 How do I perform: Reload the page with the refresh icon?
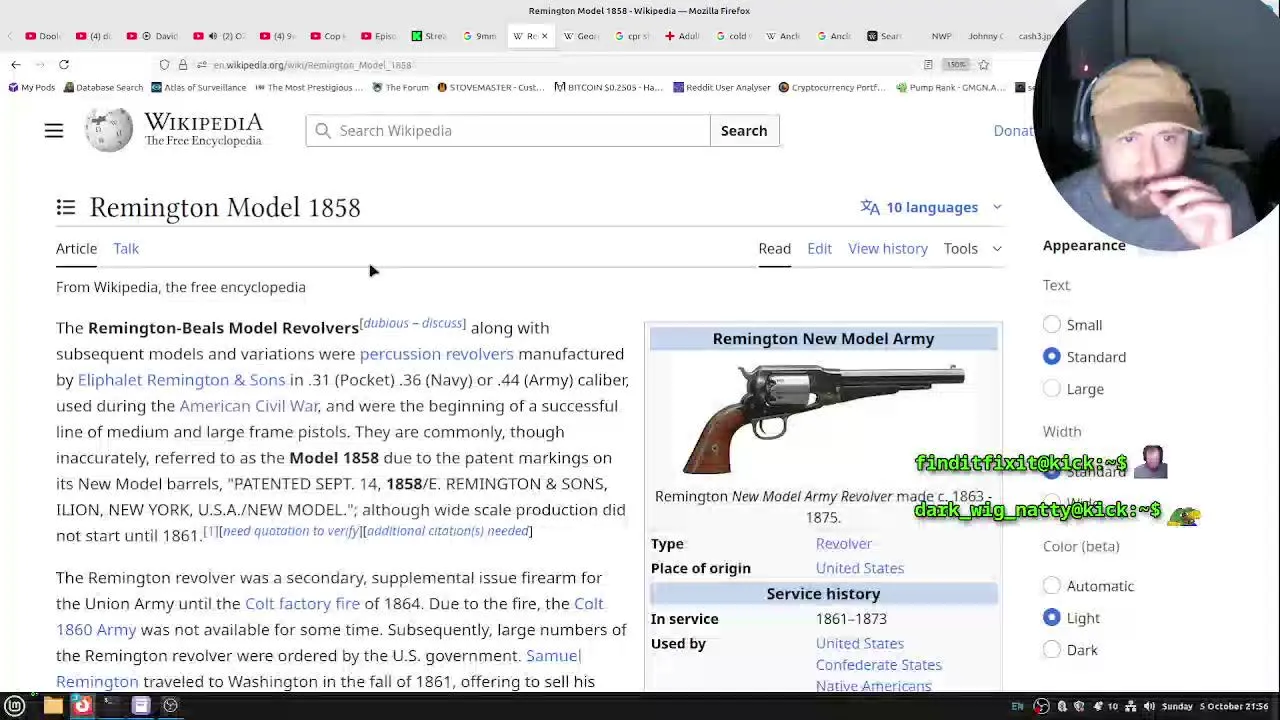click(x=64, y=65)
